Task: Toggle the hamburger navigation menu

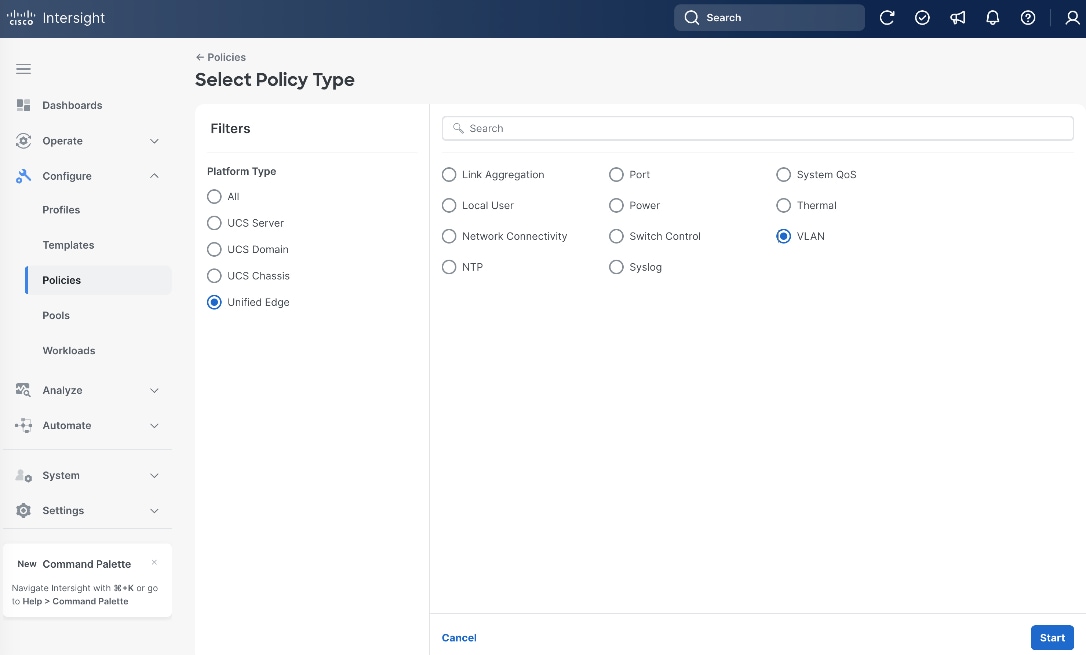Action: coord(24,69)
